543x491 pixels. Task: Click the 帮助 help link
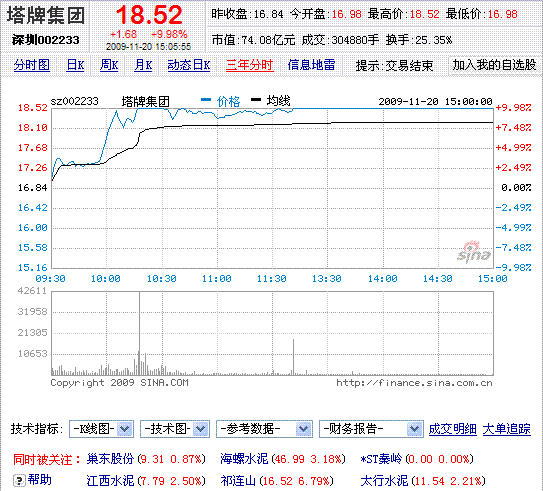point(40,480)
